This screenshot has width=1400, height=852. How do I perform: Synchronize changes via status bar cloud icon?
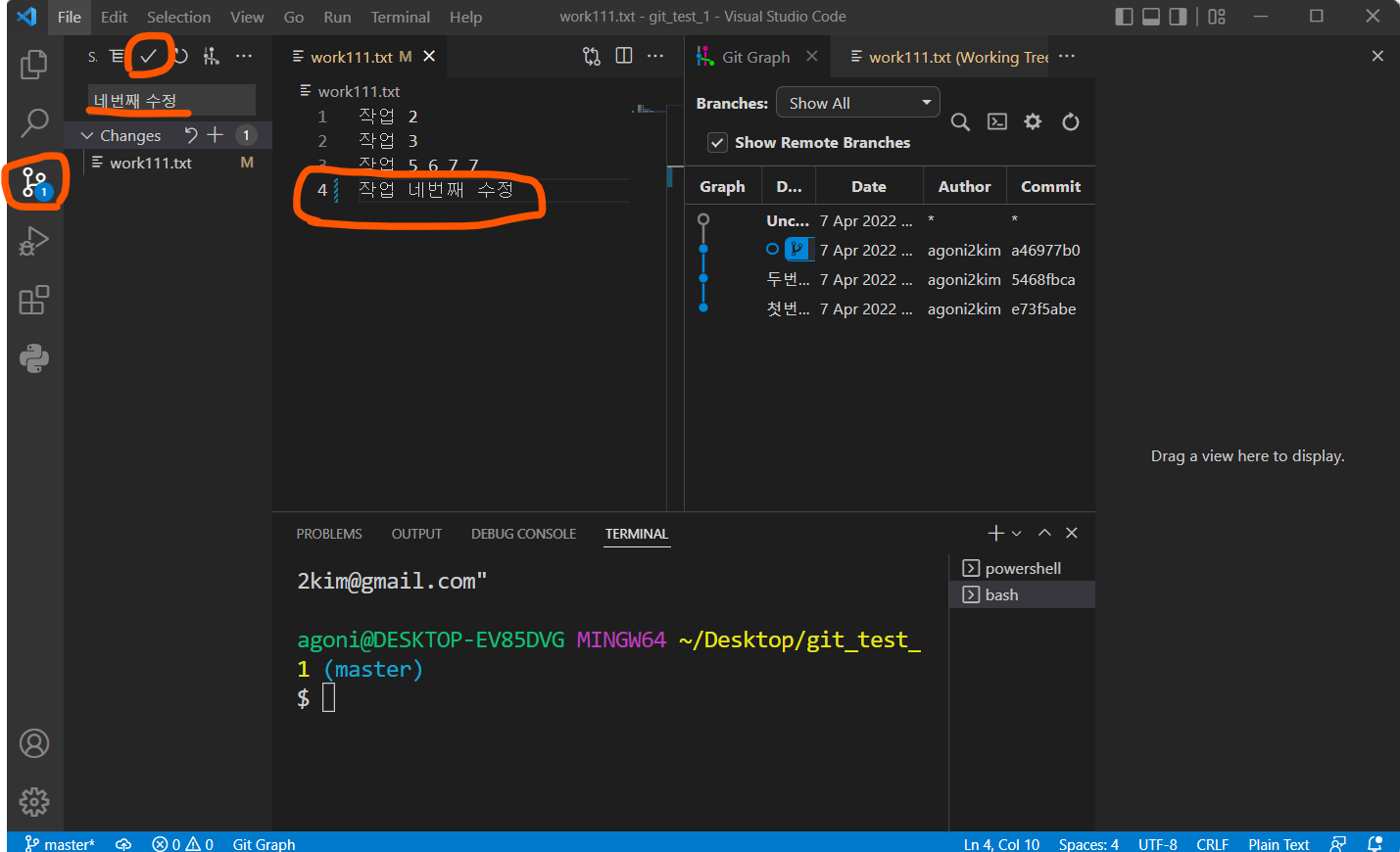[123, 843]
